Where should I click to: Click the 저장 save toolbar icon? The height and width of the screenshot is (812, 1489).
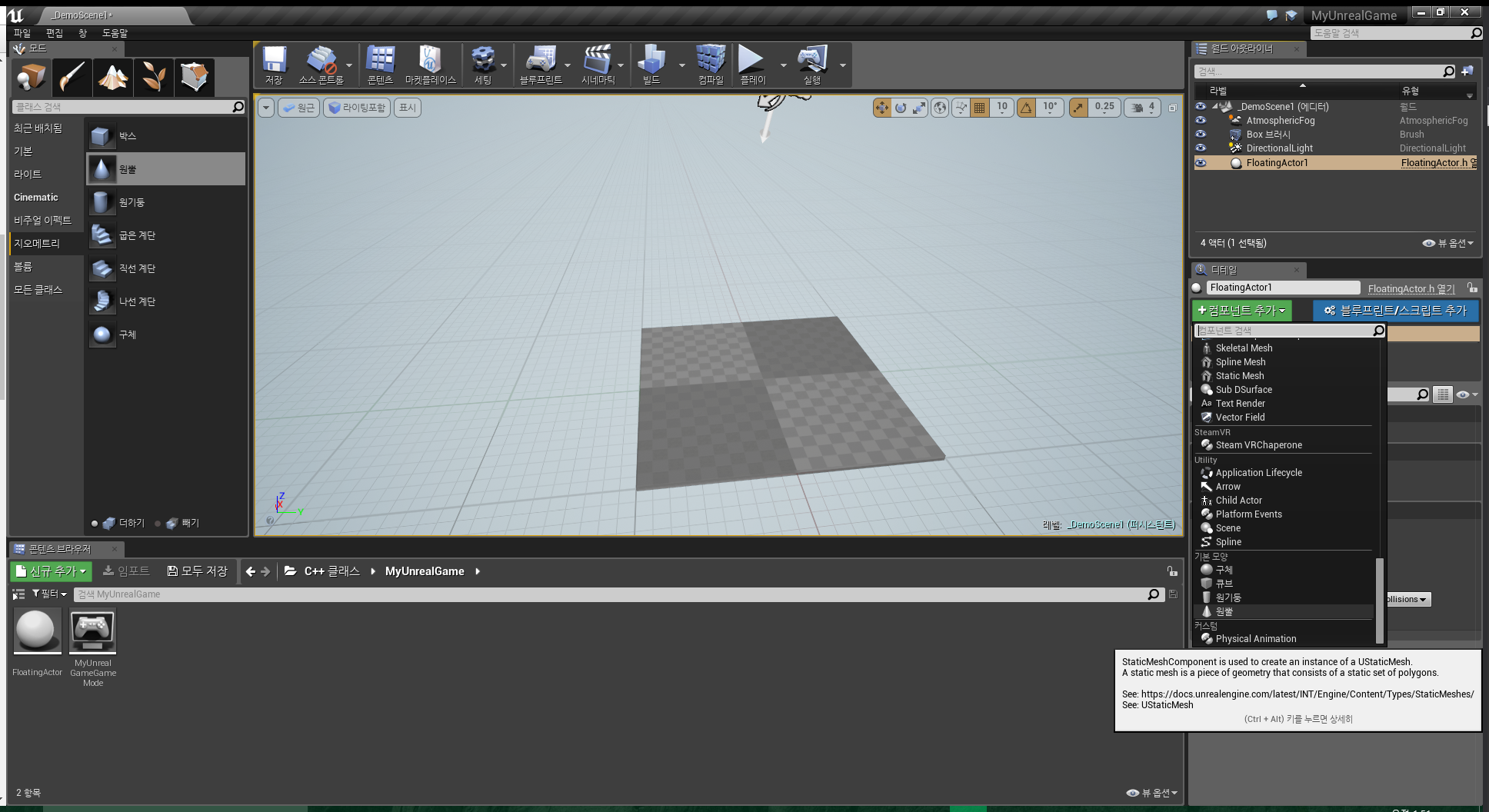pos(274,65)
